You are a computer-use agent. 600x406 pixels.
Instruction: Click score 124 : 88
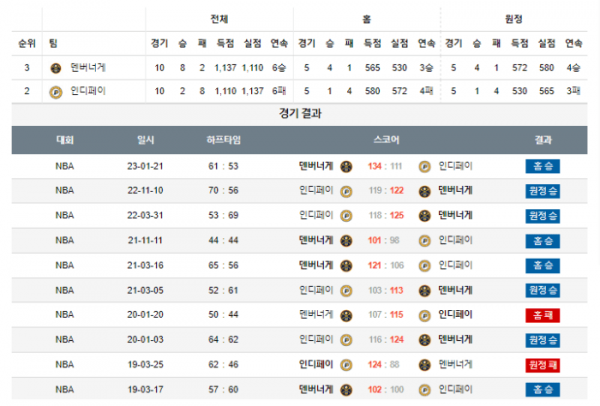pos(383,365)
